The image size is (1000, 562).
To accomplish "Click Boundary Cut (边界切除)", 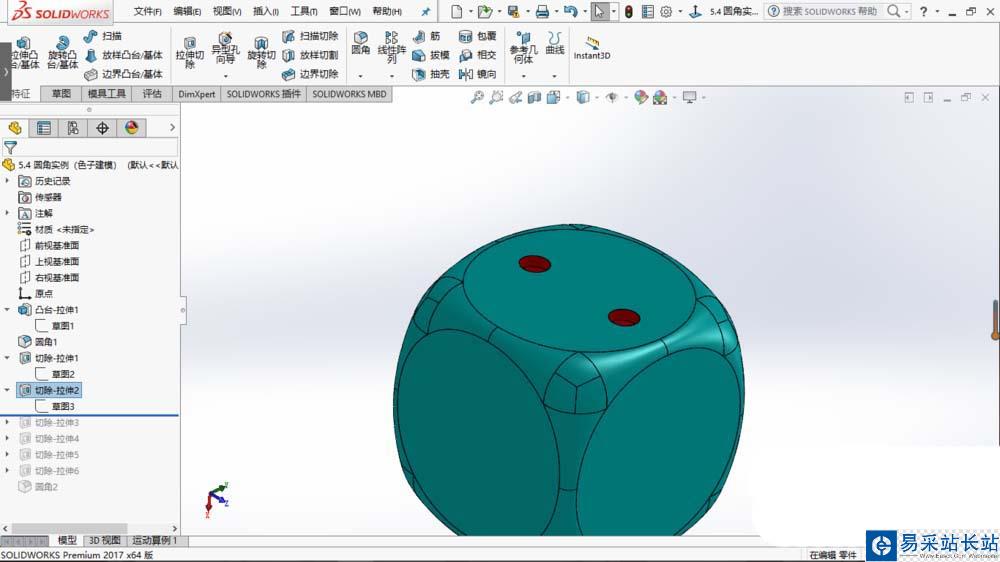I will pos(310,75).
